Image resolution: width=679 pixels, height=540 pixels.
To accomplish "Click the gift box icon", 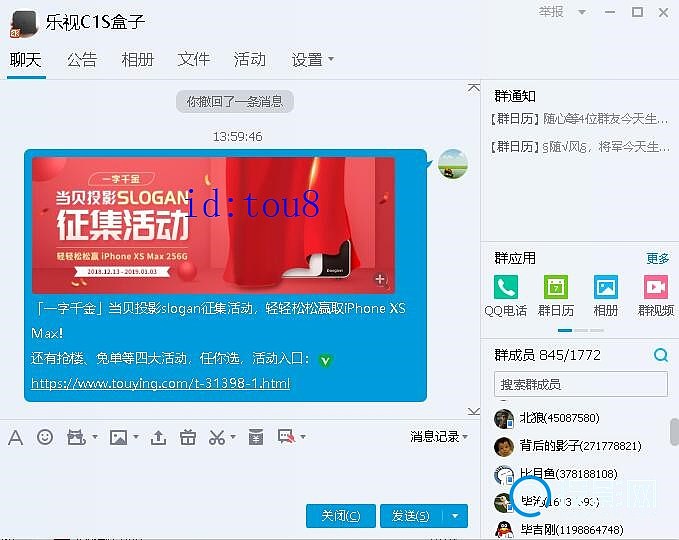I will coord(188,437).
